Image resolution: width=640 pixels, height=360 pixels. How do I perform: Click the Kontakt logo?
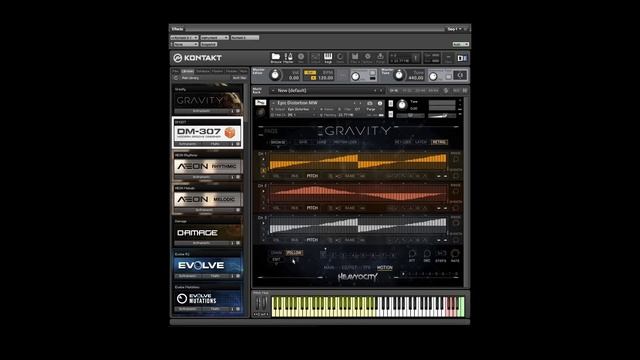(x=198, y=58)
